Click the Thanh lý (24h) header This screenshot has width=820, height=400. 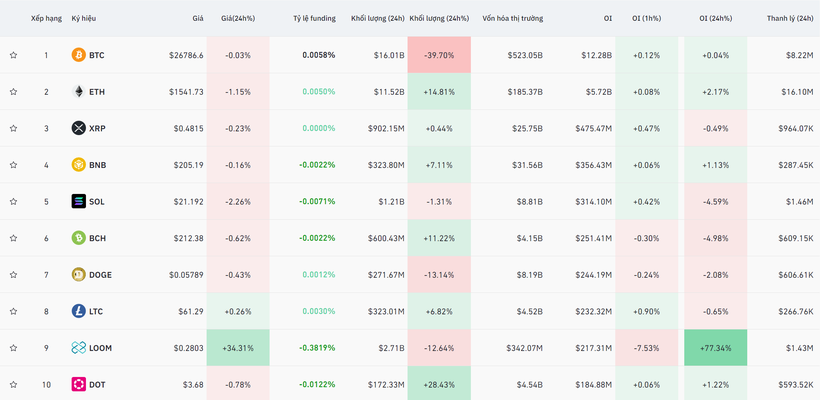(x=789, y=19)
